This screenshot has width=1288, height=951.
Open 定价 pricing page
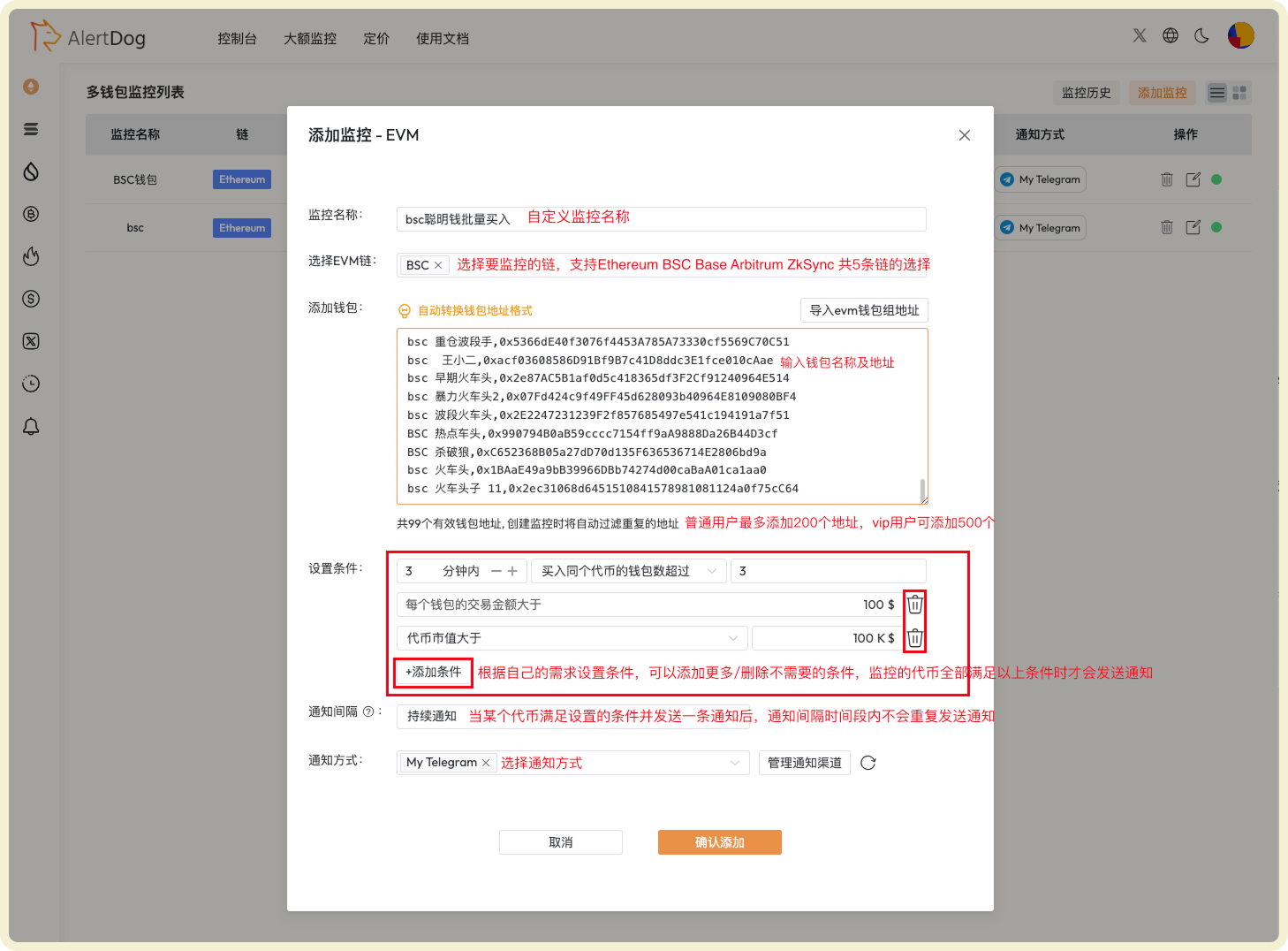coord(376,39)
